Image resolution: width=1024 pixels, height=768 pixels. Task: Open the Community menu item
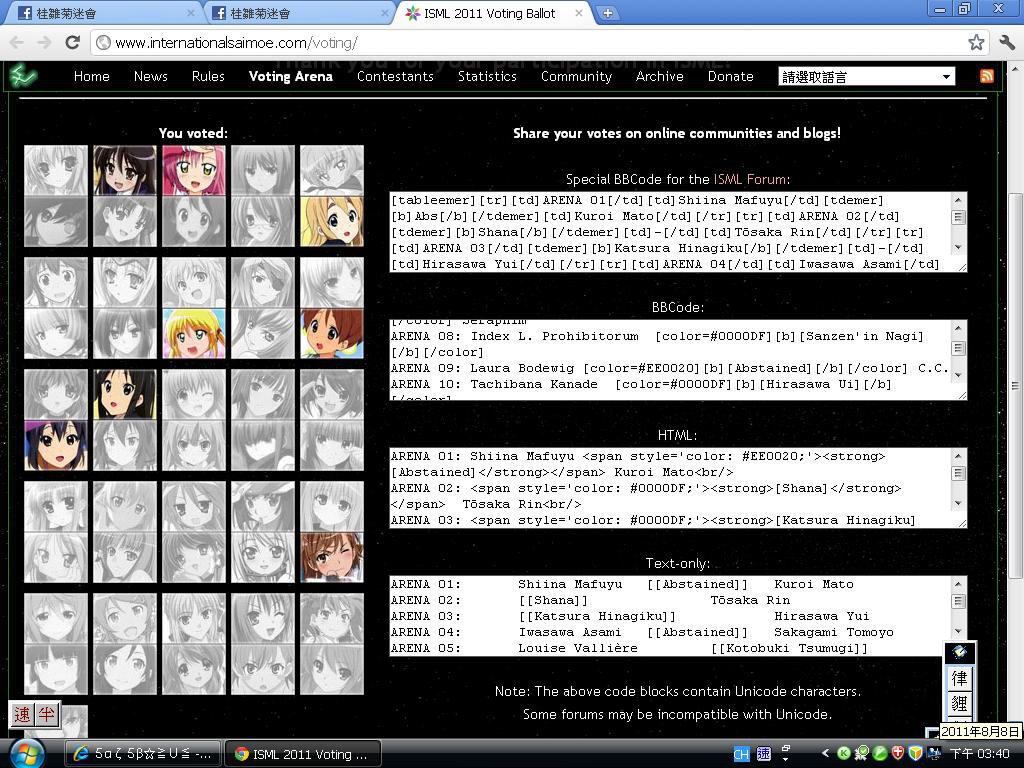coord(576,76)
